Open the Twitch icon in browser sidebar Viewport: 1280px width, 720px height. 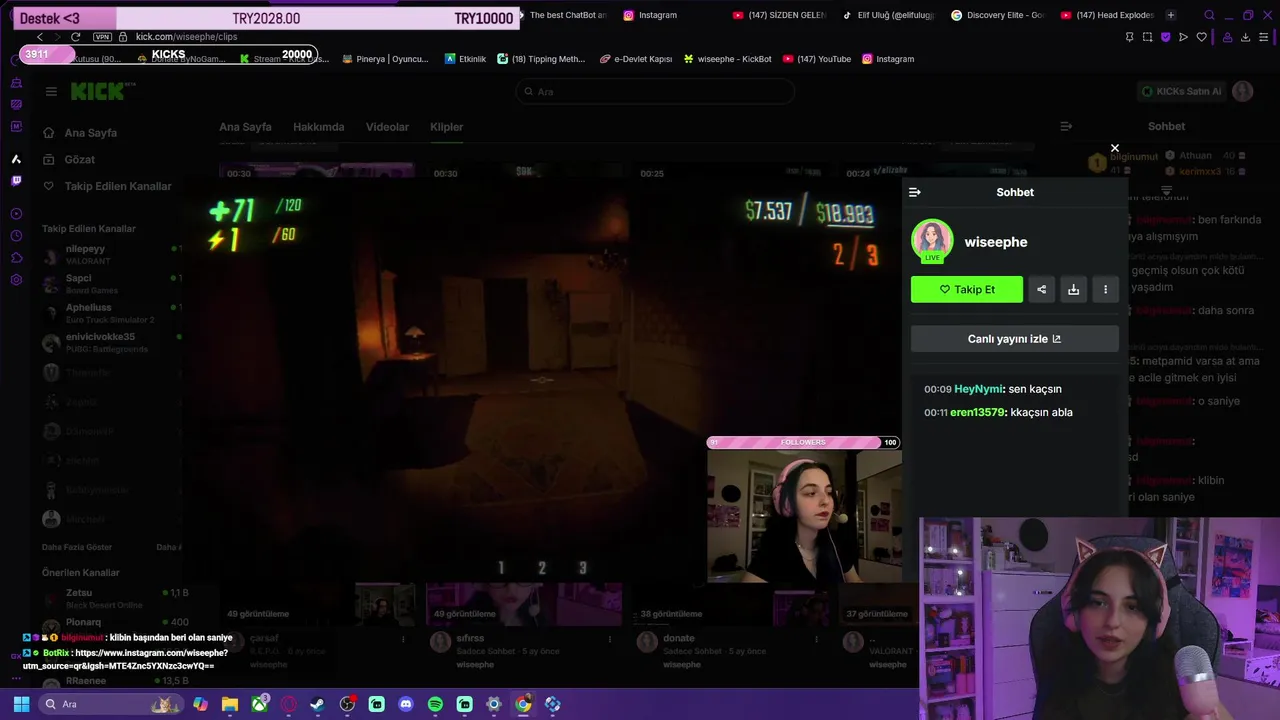click(x=16, y=181)
